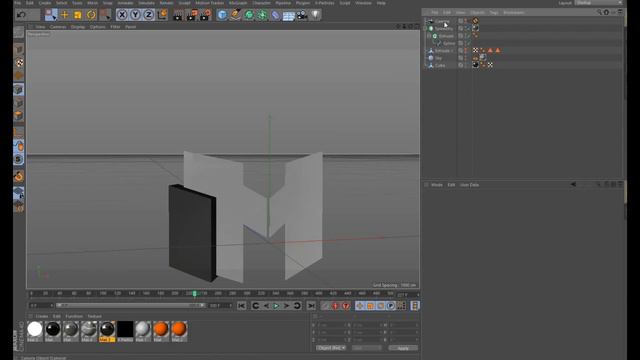
Task: Switch to Polygons mode in sidebar
Action: (19, 116)
